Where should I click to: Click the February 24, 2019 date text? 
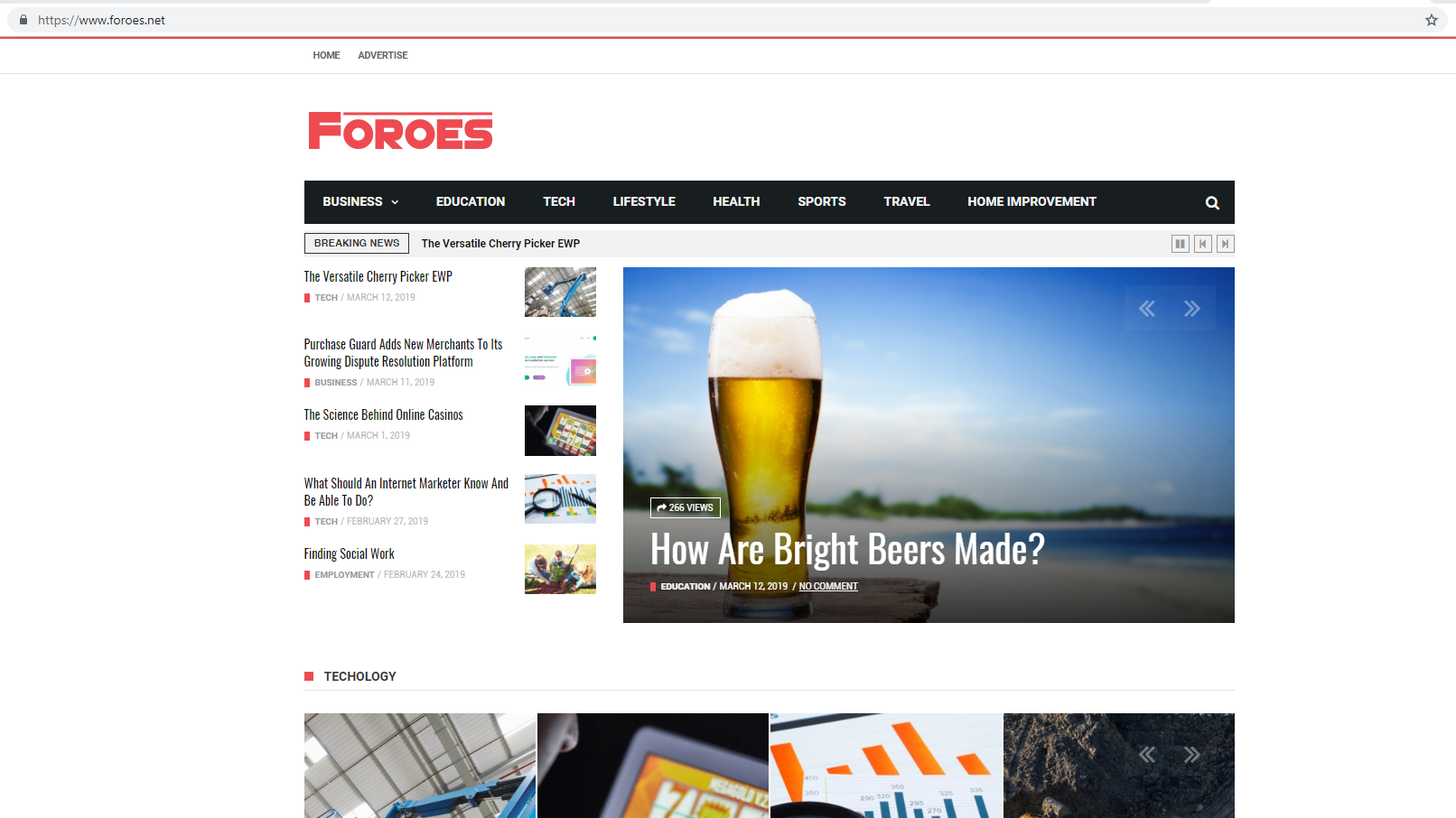click(x=425, y=575)
